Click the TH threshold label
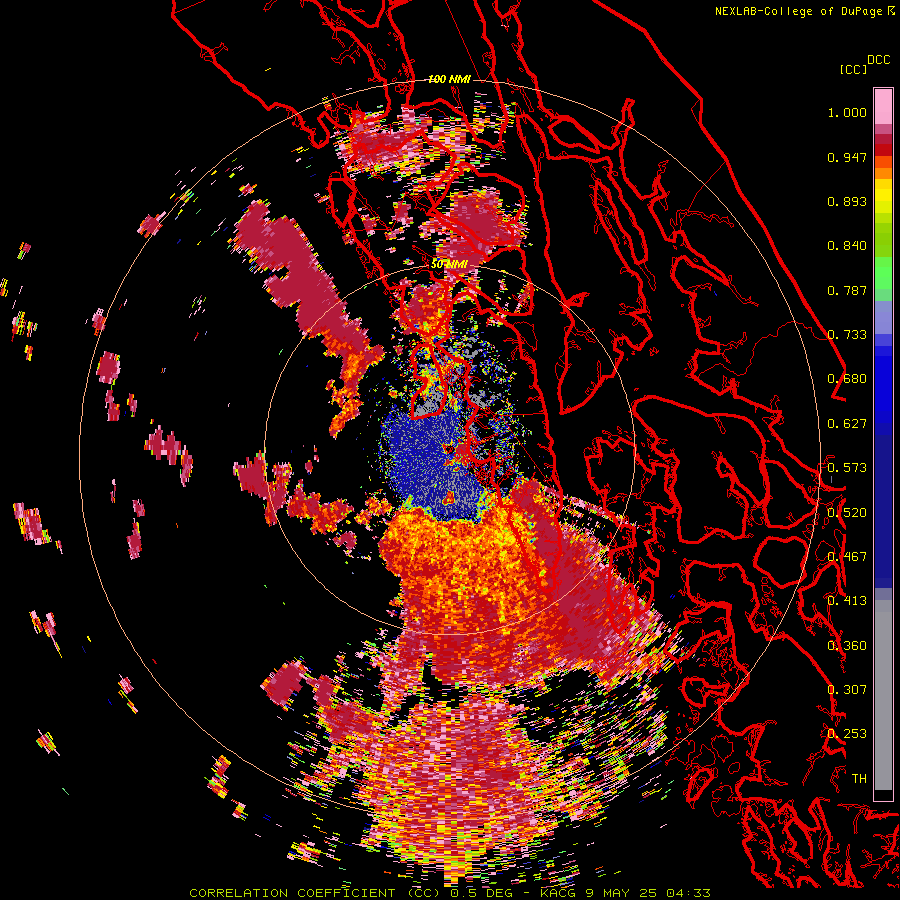 point(859,779)
